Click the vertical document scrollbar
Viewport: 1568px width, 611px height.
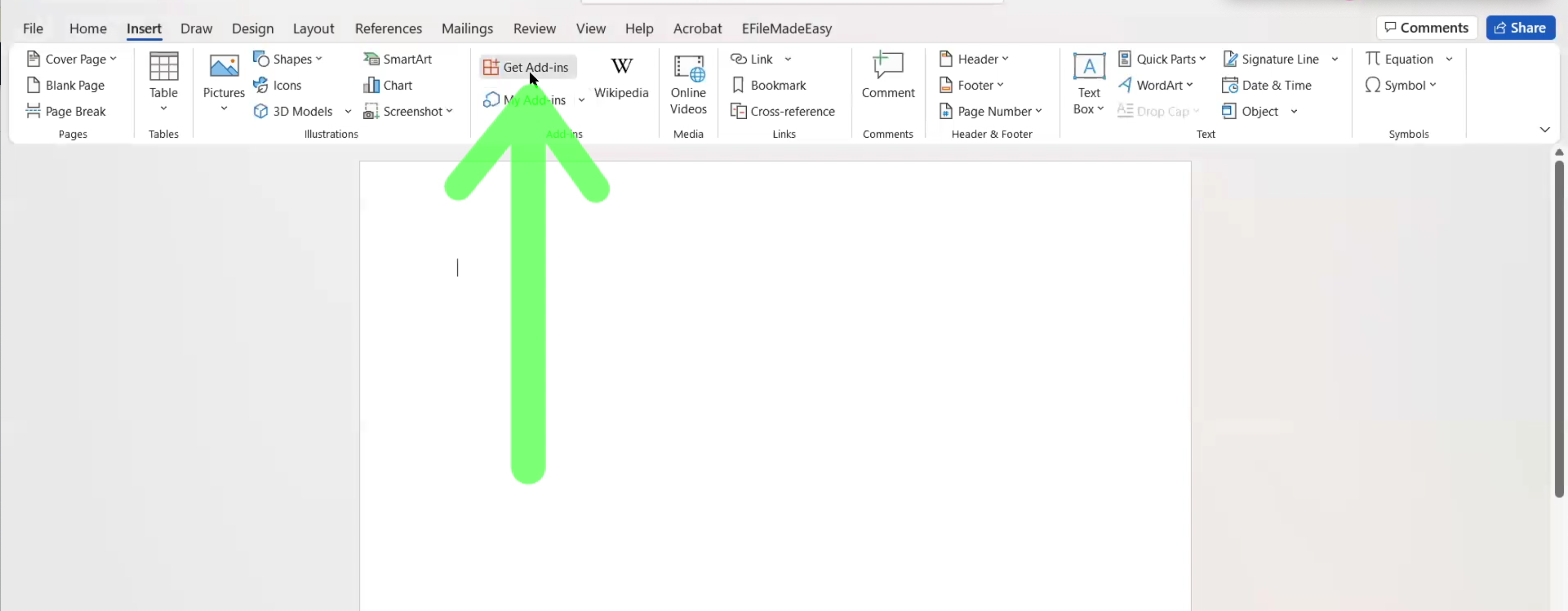pyautogui.click(x=1558, y=329)
